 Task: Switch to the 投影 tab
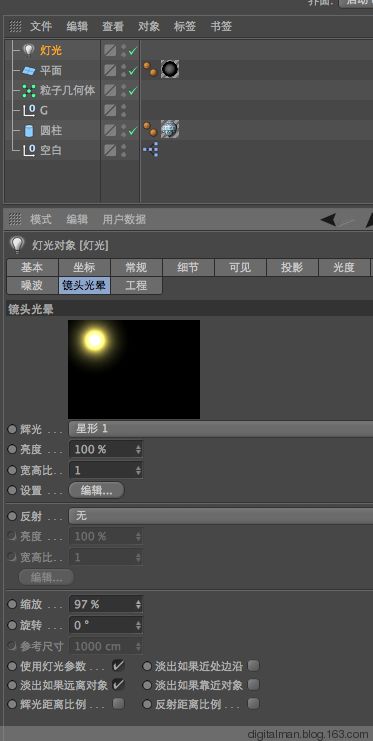[x=292, y=267]
